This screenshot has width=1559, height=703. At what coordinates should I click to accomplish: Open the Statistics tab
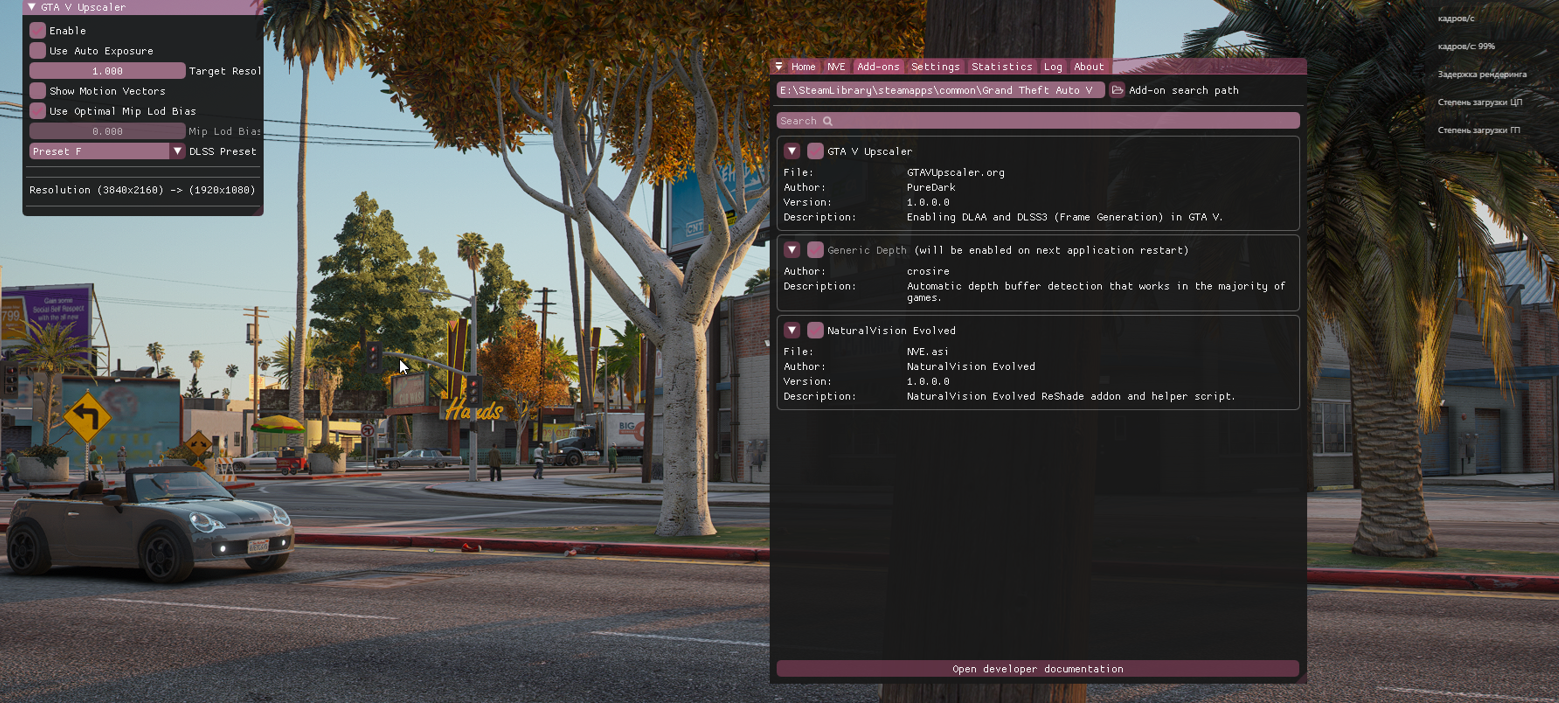pos(1002,67)
